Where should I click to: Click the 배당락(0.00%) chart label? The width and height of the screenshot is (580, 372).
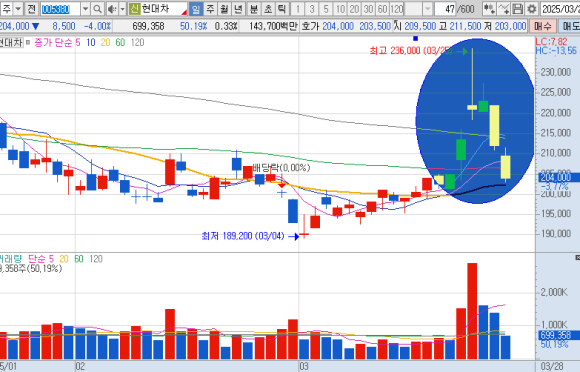[281, 168]
